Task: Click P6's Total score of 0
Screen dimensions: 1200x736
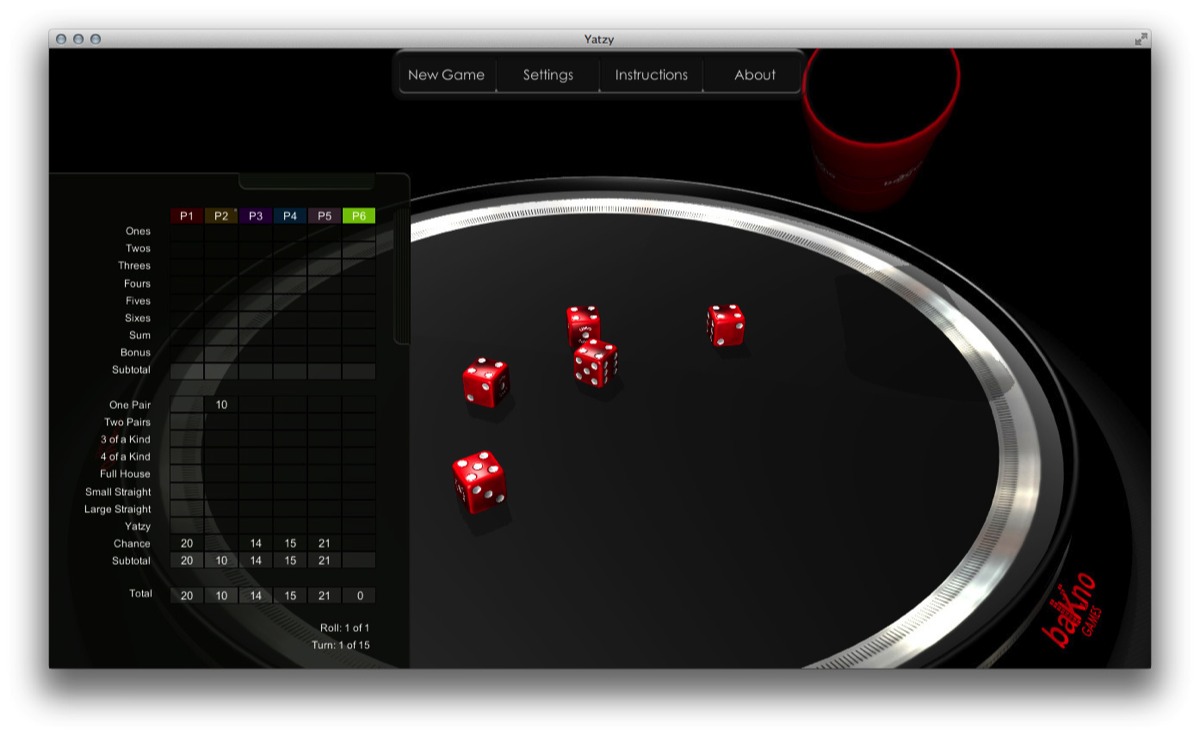Action: click(359, 596)
